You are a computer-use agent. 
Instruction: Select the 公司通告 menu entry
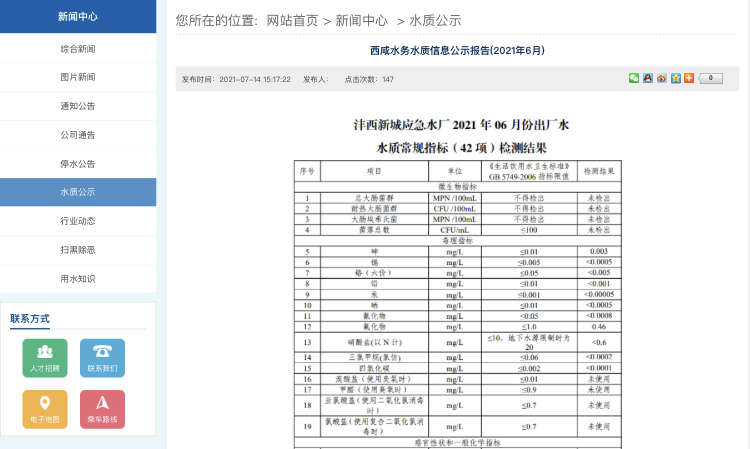click(x=78, y=135)
